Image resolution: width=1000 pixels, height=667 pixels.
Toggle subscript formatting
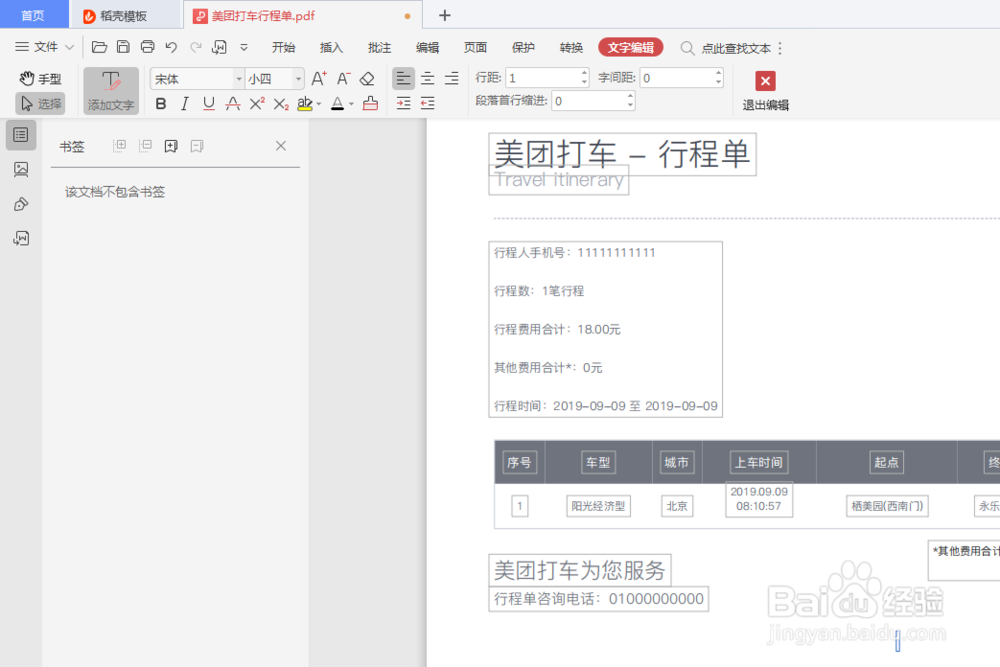[x=281, y=104]
